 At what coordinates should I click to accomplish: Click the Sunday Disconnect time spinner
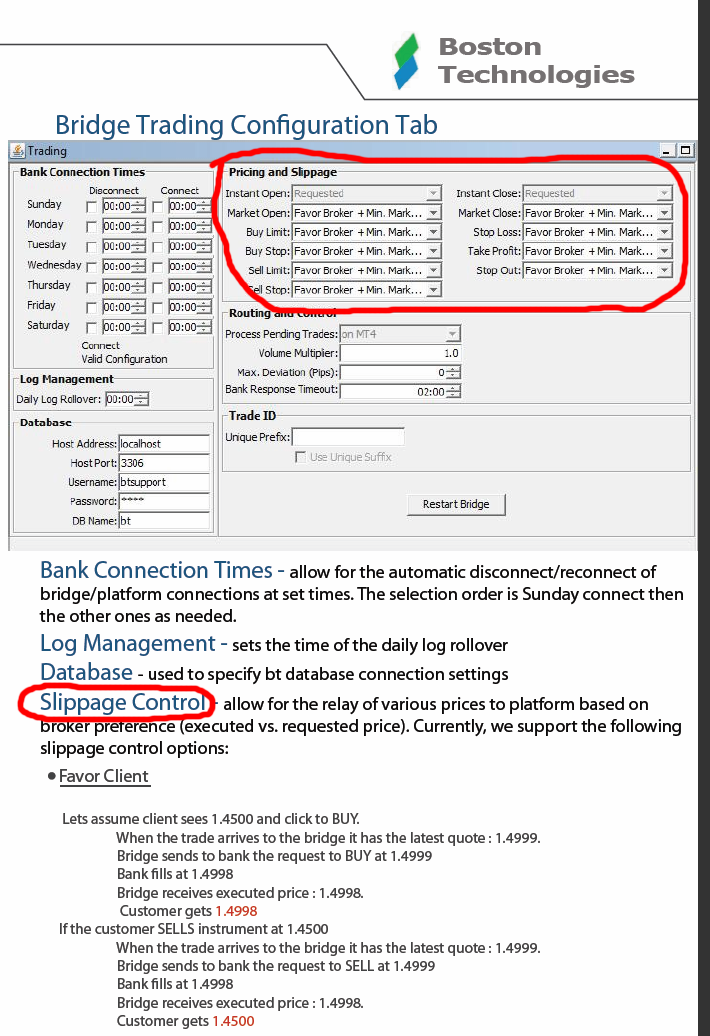pos(124,206)
